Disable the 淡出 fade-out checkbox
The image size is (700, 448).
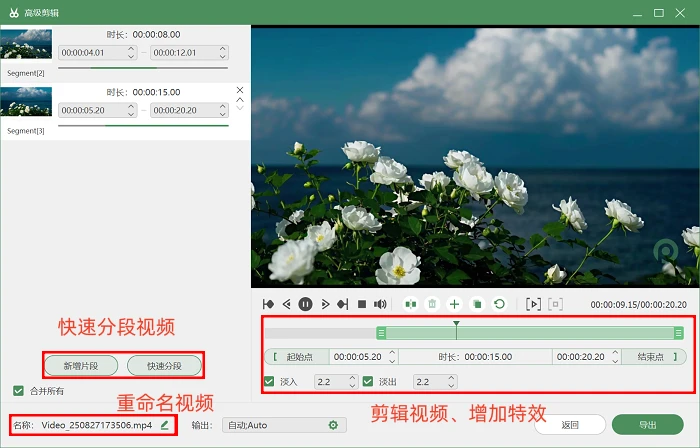point(368,382)
